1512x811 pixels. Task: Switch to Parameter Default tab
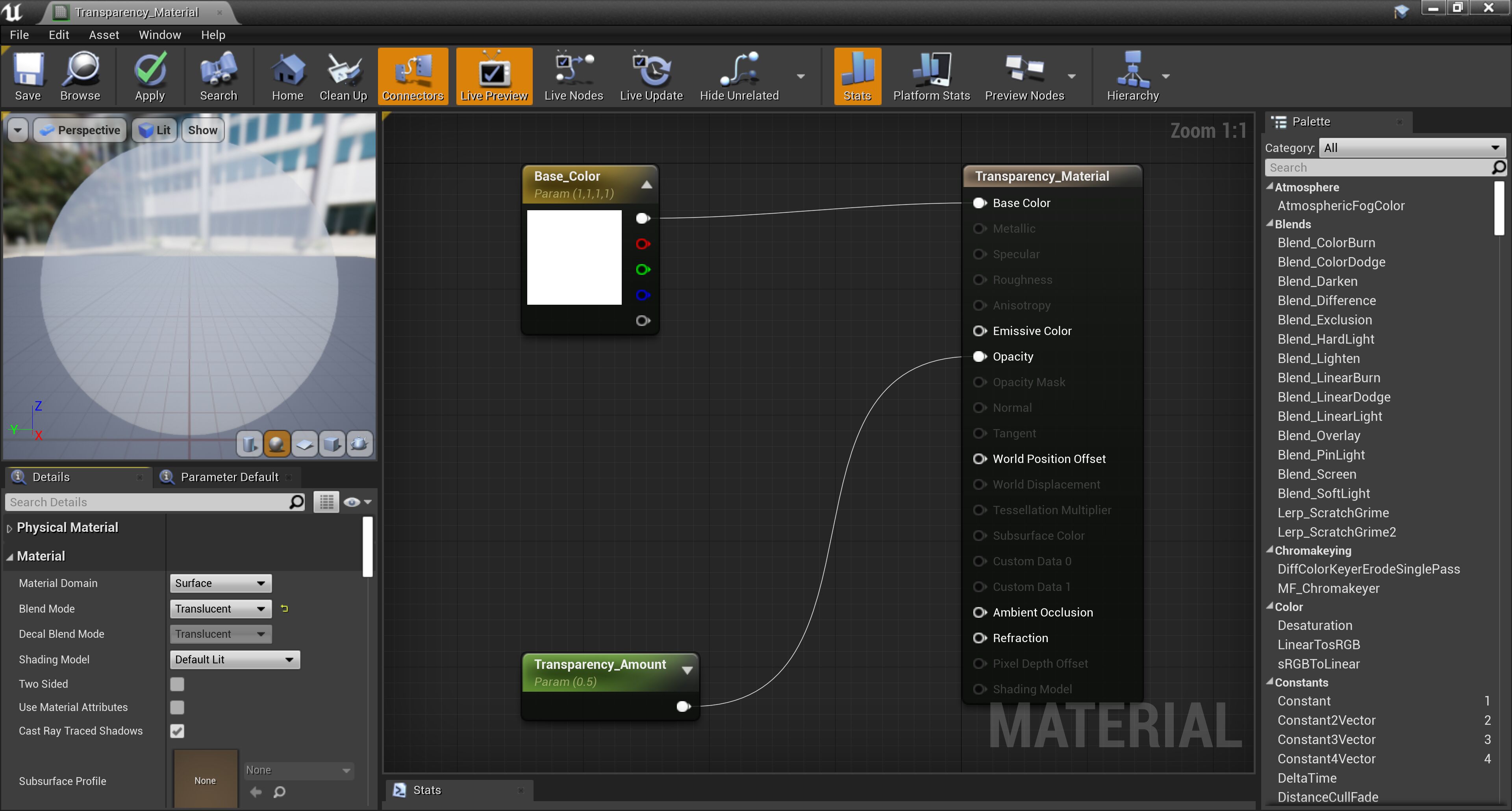point(229,476)
